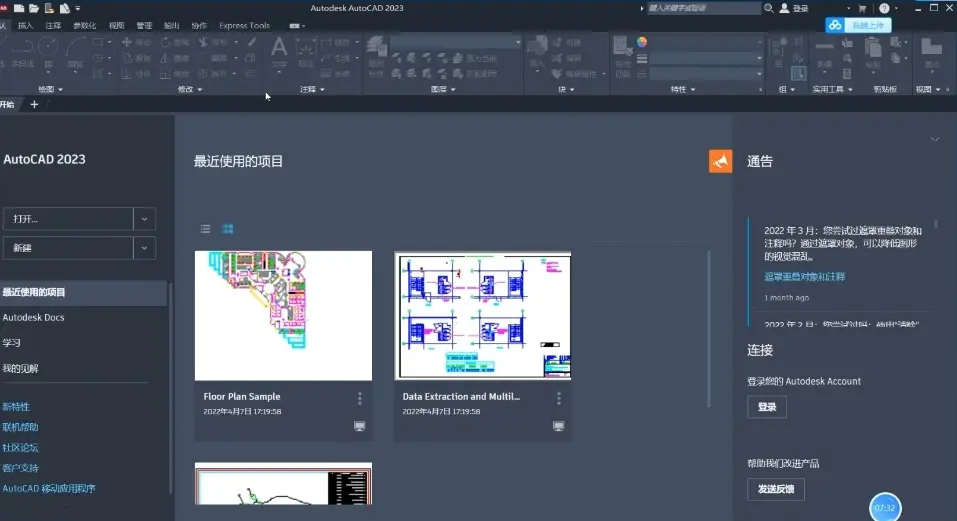Screen dimensions: 957x521
Task: Open the layer name dropdown in Layers panel
Action: [455, 42]
